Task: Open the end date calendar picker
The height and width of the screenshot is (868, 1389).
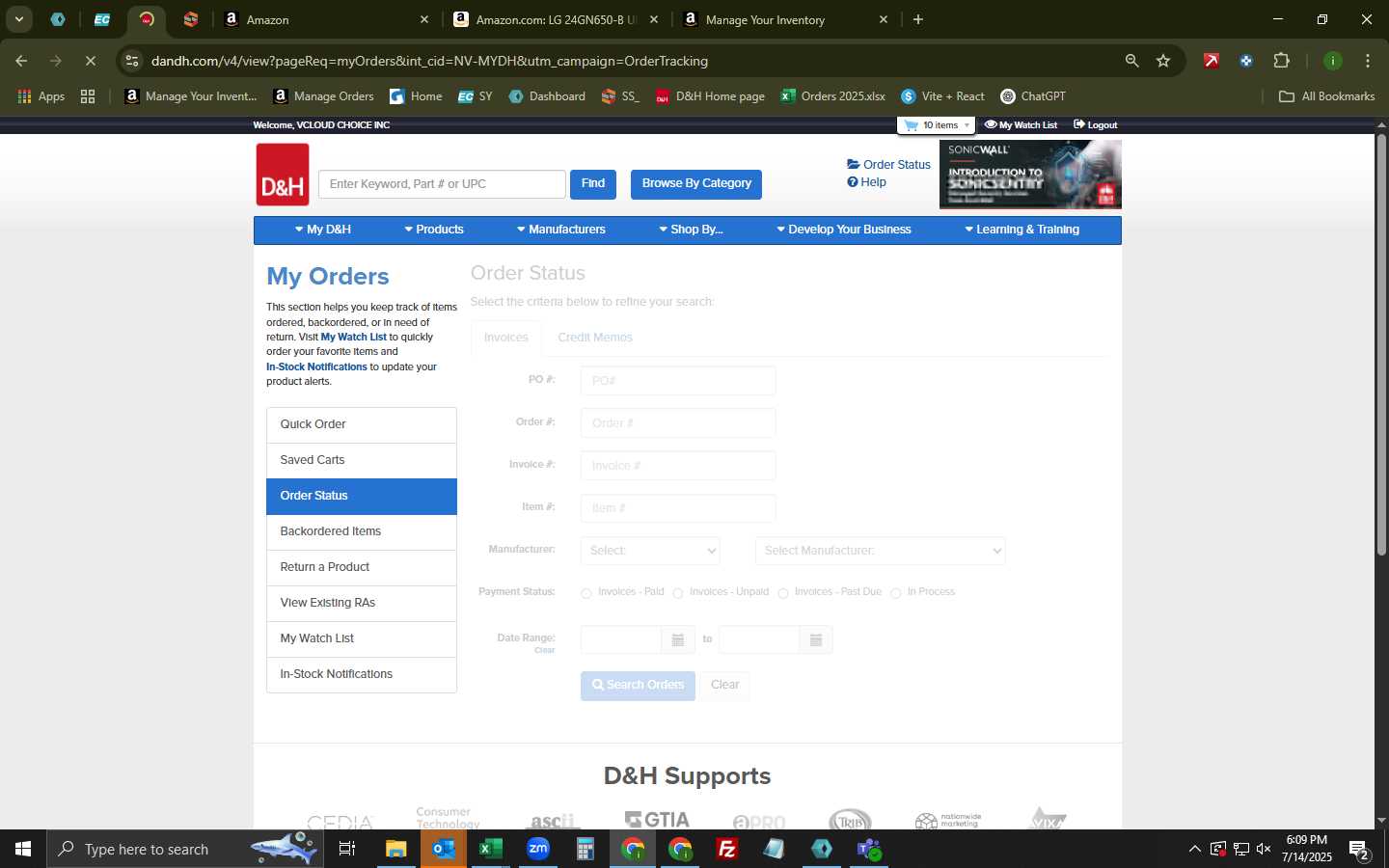Action: coord(816,640)
